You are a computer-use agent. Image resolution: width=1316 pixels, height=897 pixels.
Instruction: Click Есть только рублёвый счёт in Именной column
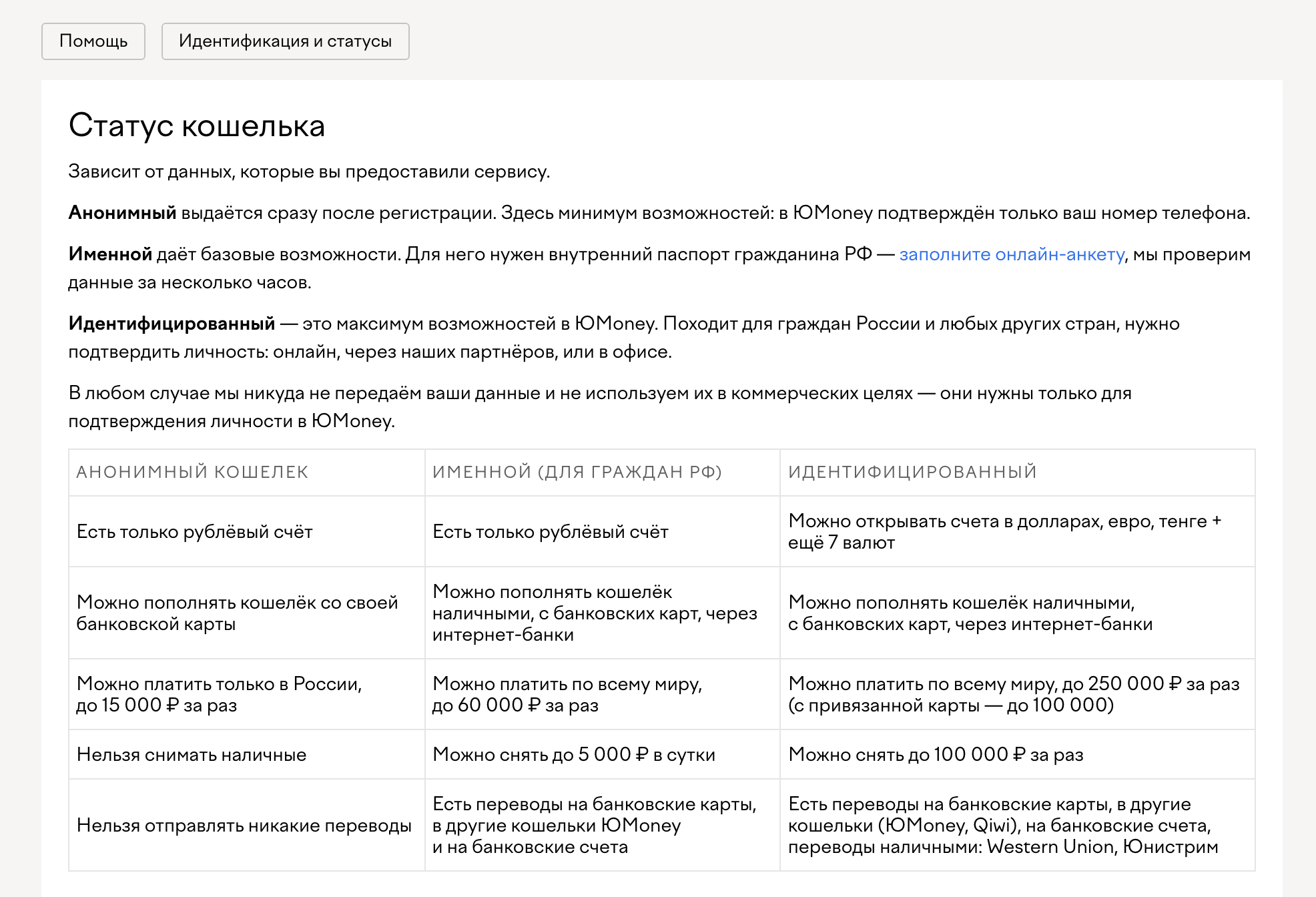603,532
